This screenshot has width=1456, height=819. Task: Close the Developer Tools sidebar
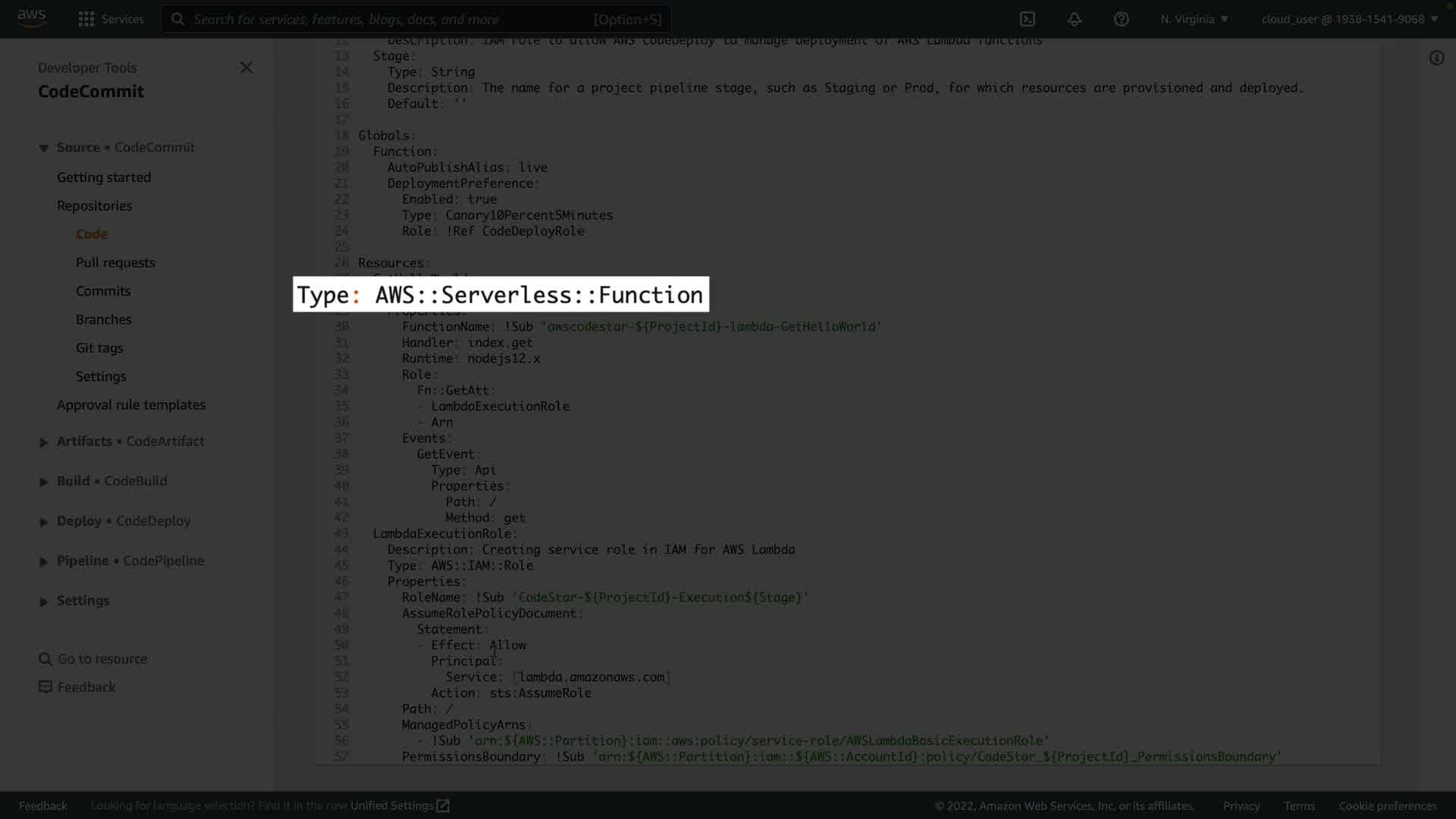[x=246, y=67]
